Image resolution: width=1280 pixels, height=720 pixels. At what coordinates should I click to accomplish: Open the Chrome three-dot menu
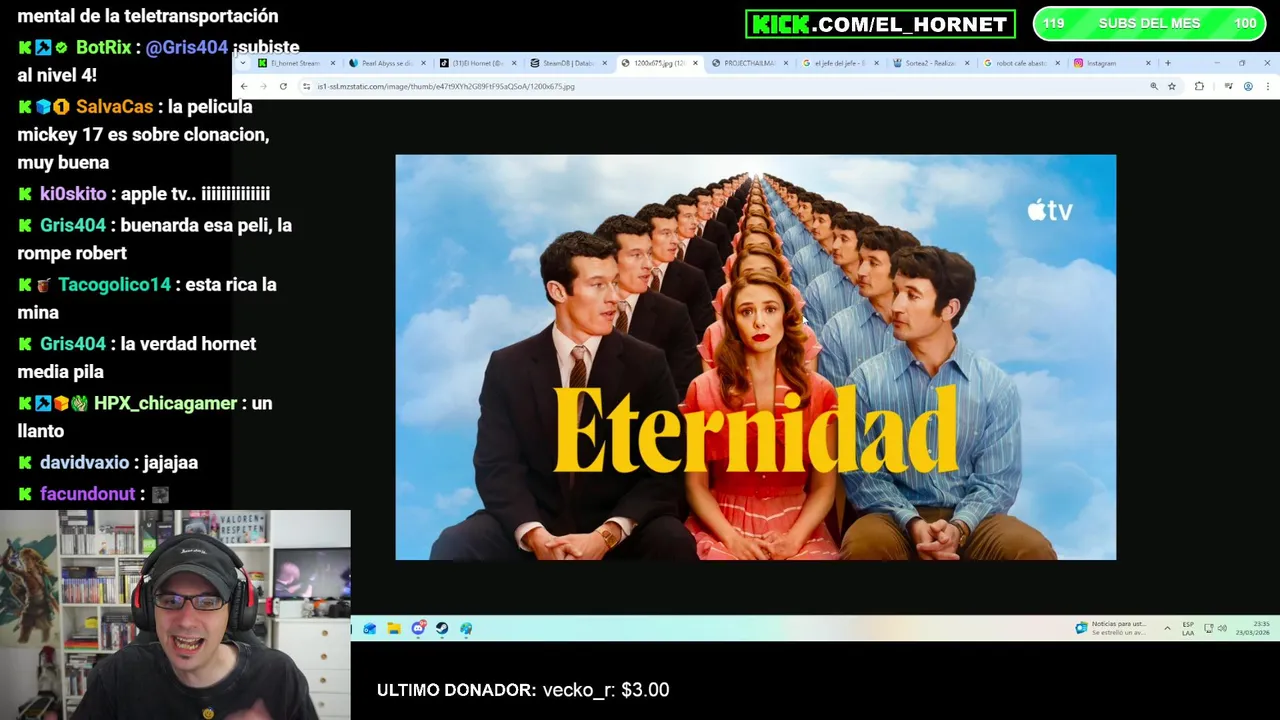click(1267, 86)
